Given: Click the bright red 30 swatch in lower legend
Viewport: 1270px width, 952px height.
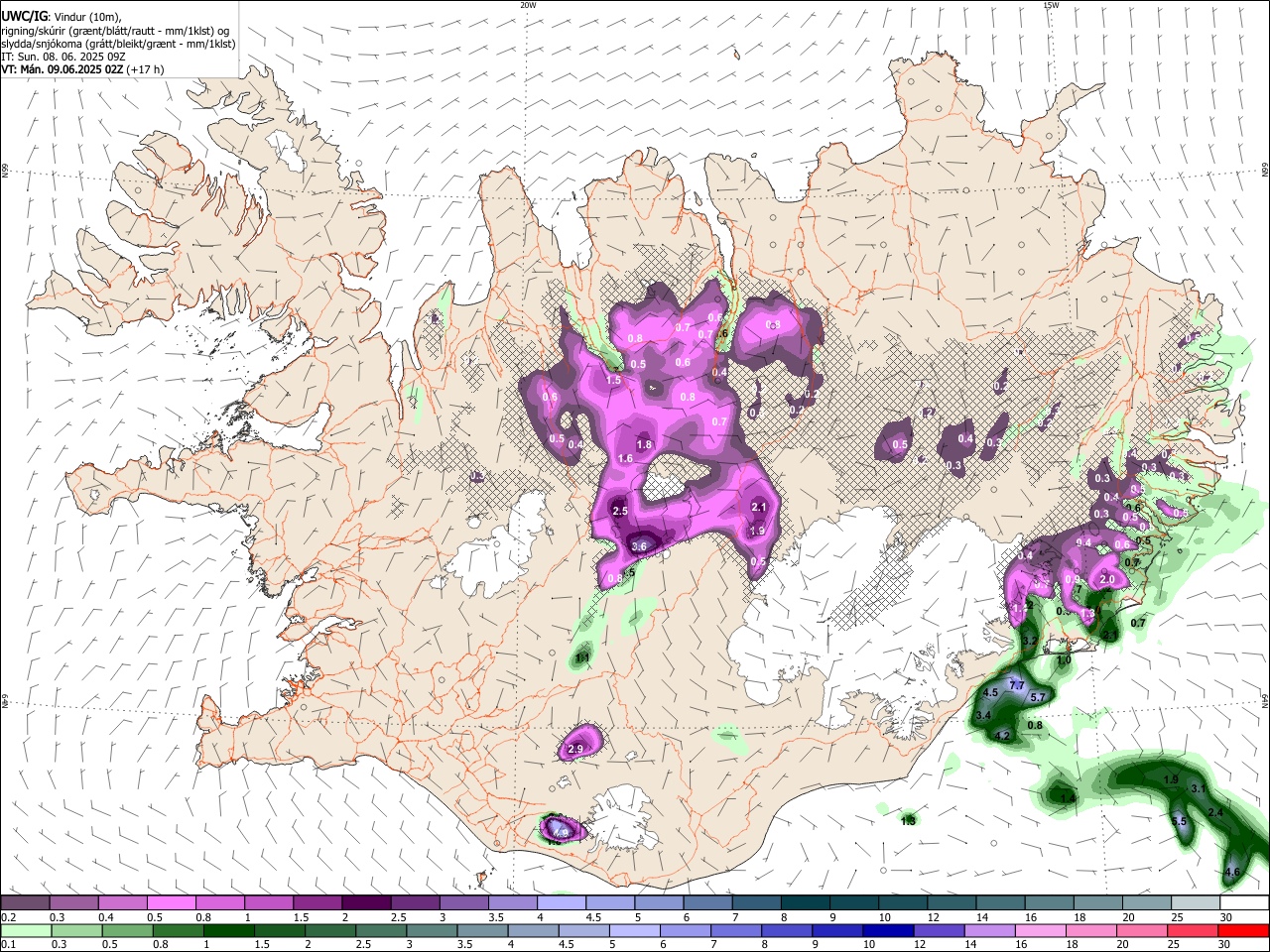Looking at the screenshot, I should click(1243, 930).
